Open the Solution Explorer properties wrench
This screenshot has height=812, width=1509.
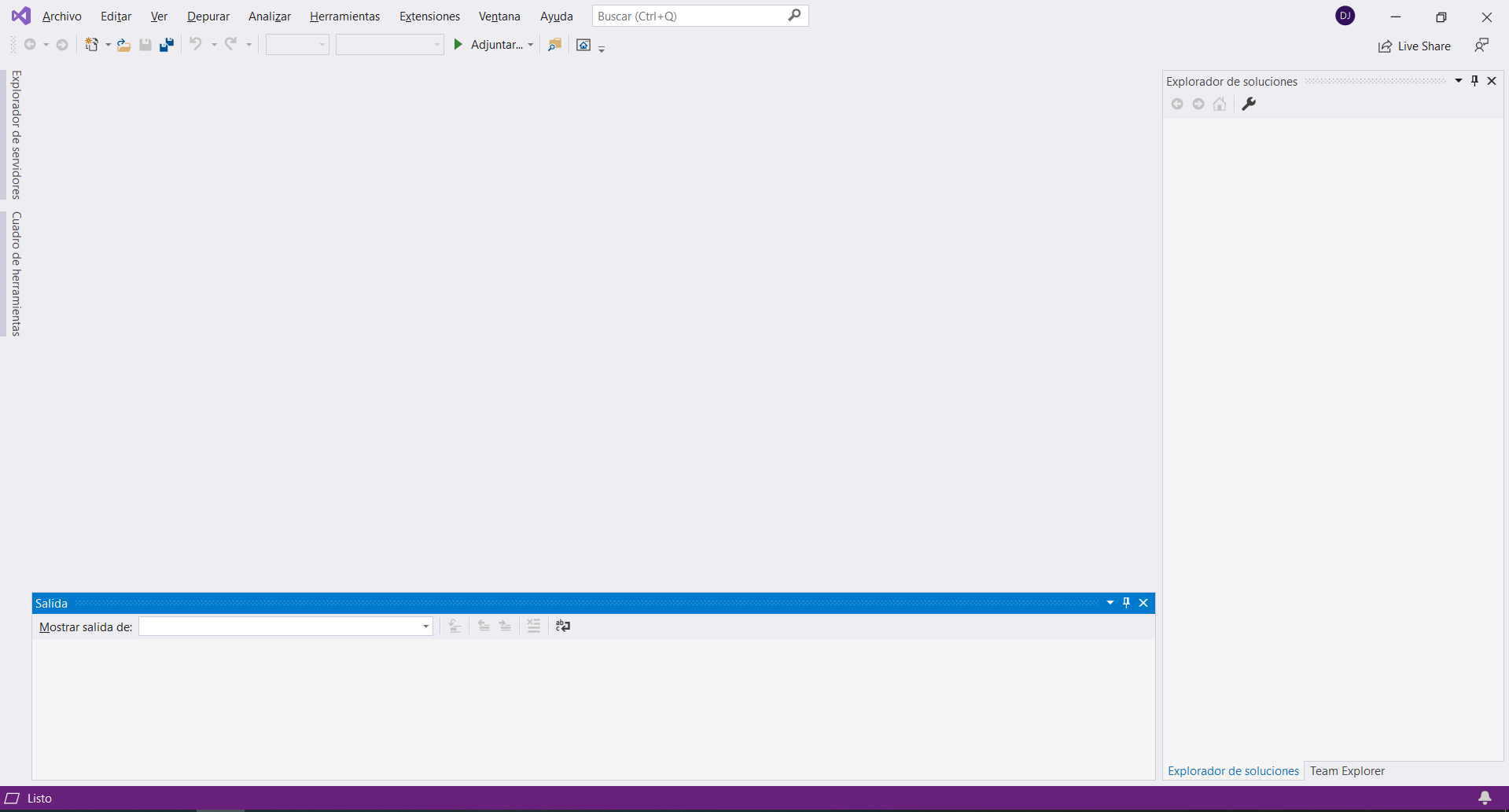click(x=1249, y=104)
